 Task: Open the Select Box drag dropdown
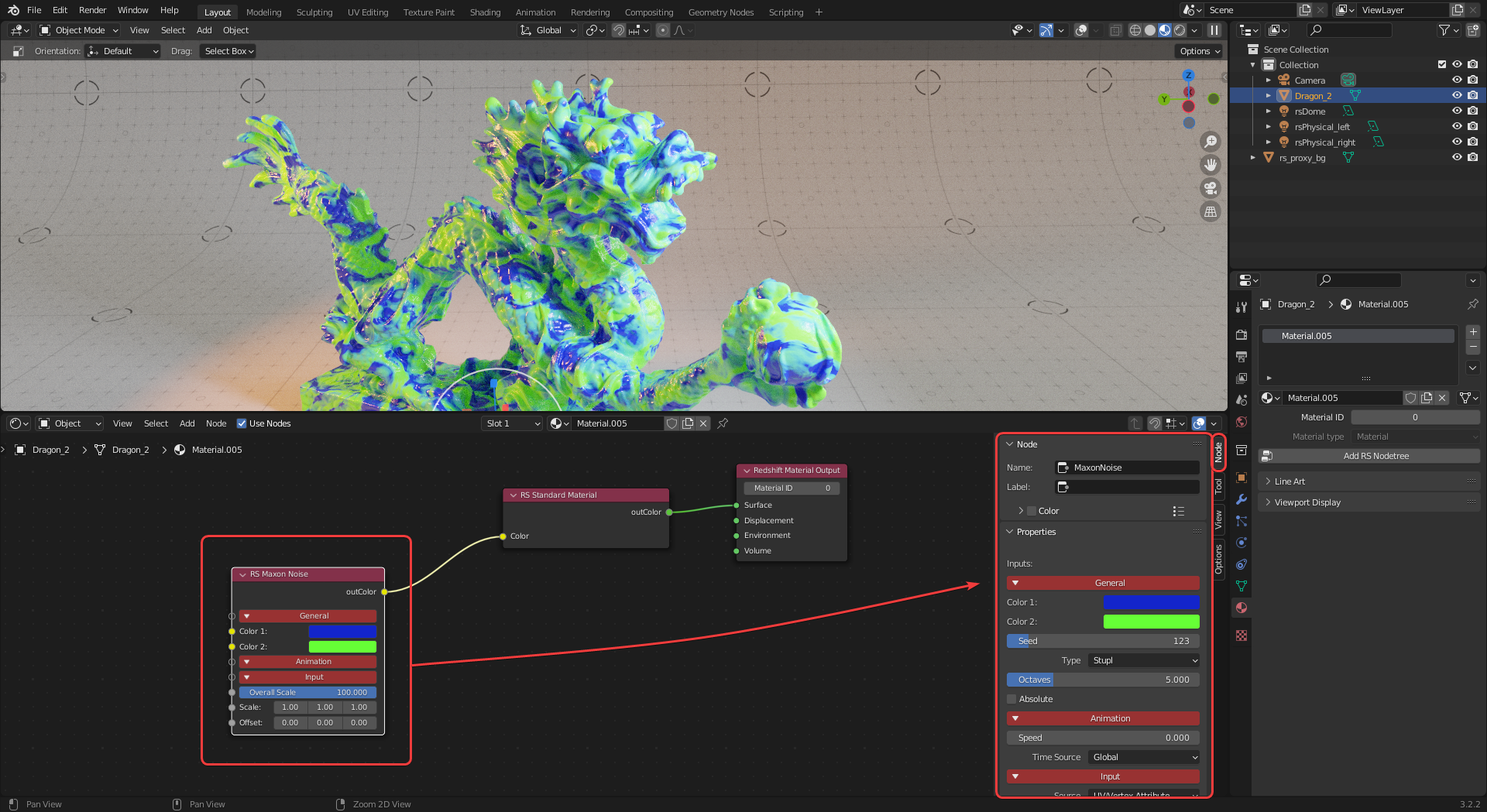click(x=228, y=51)
